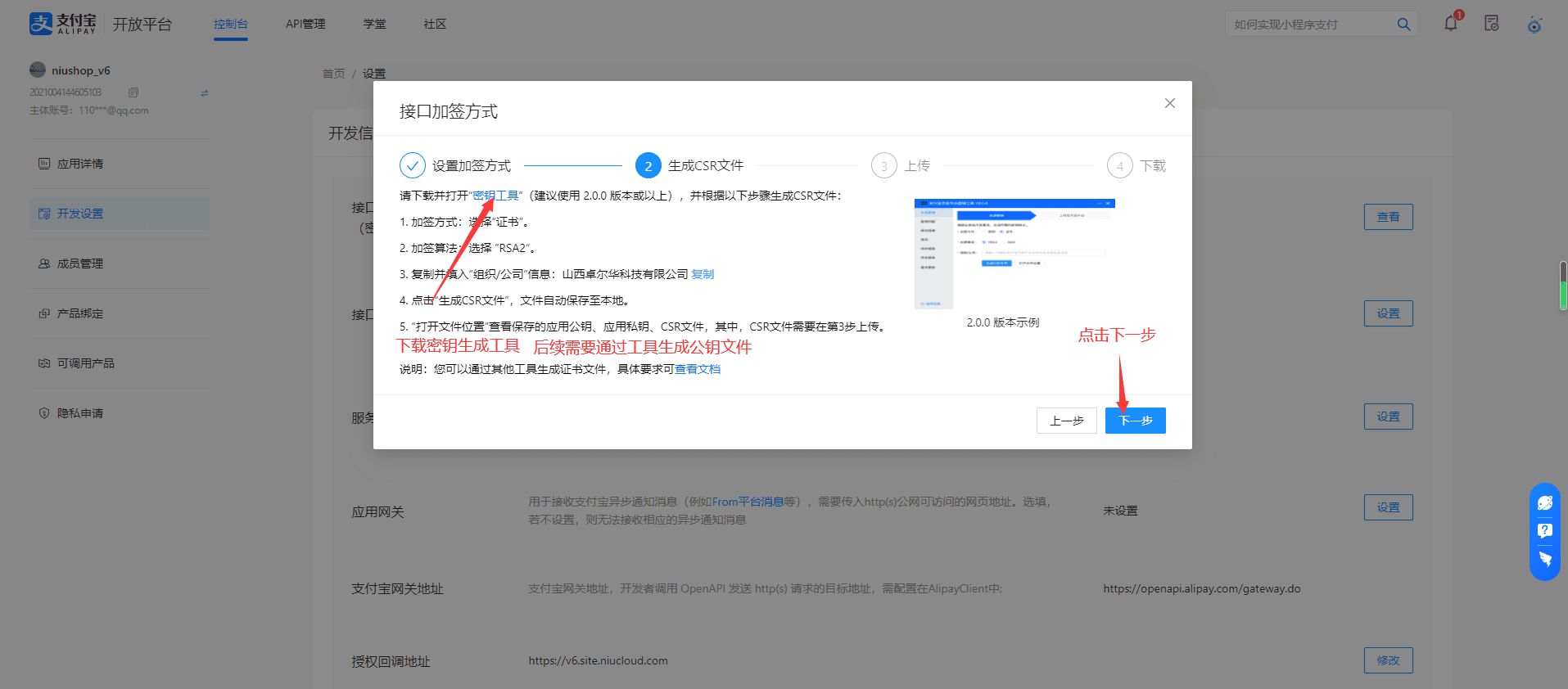1568x689 pixels.
Task: Switch to the 控制台 tab
Action: [x=231, y=24]
